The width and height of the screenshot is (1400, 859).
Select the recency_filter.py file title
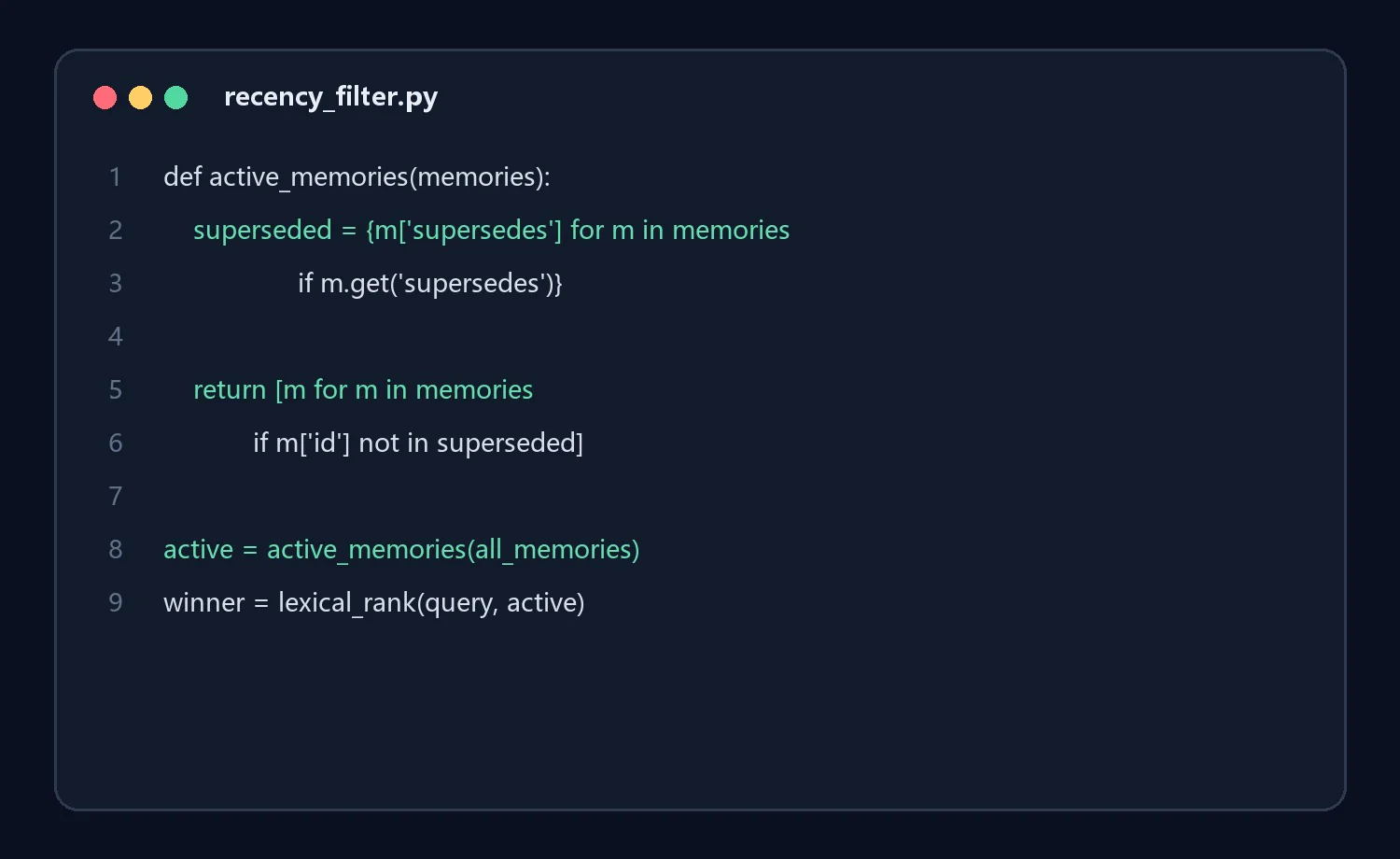point(330,97)
